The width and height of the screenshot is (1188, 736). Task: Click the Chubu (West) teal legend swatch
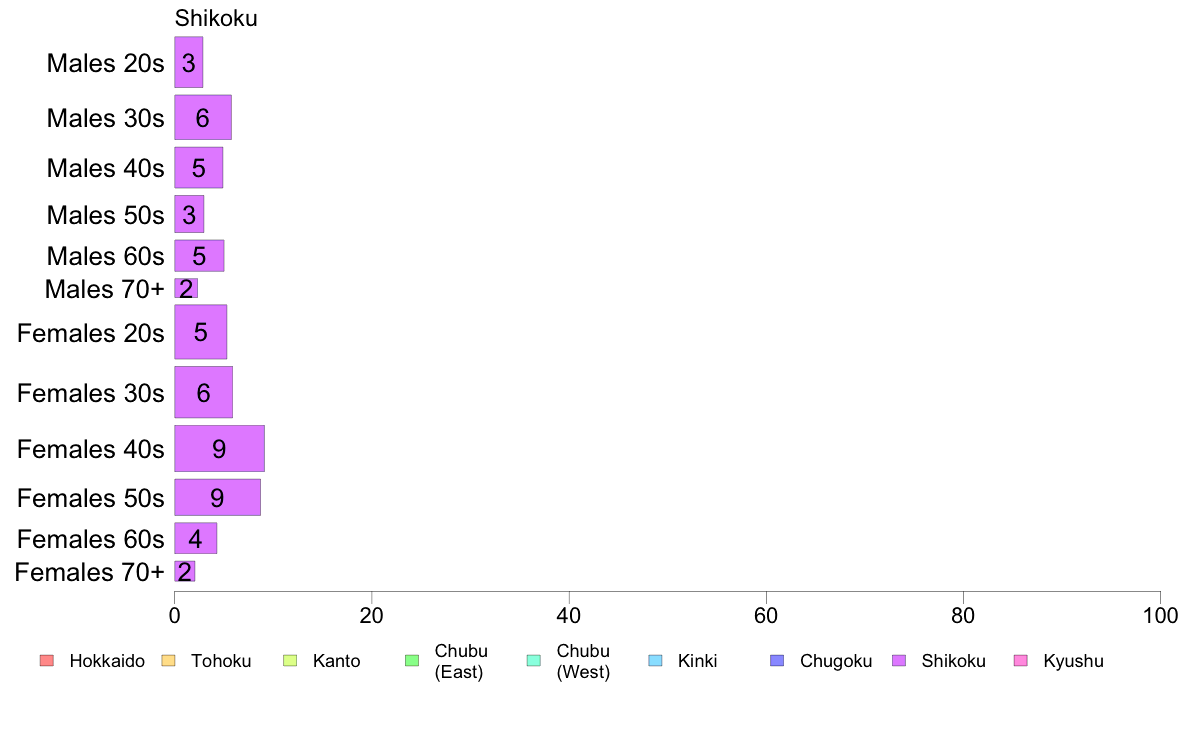tap(533, 661)
